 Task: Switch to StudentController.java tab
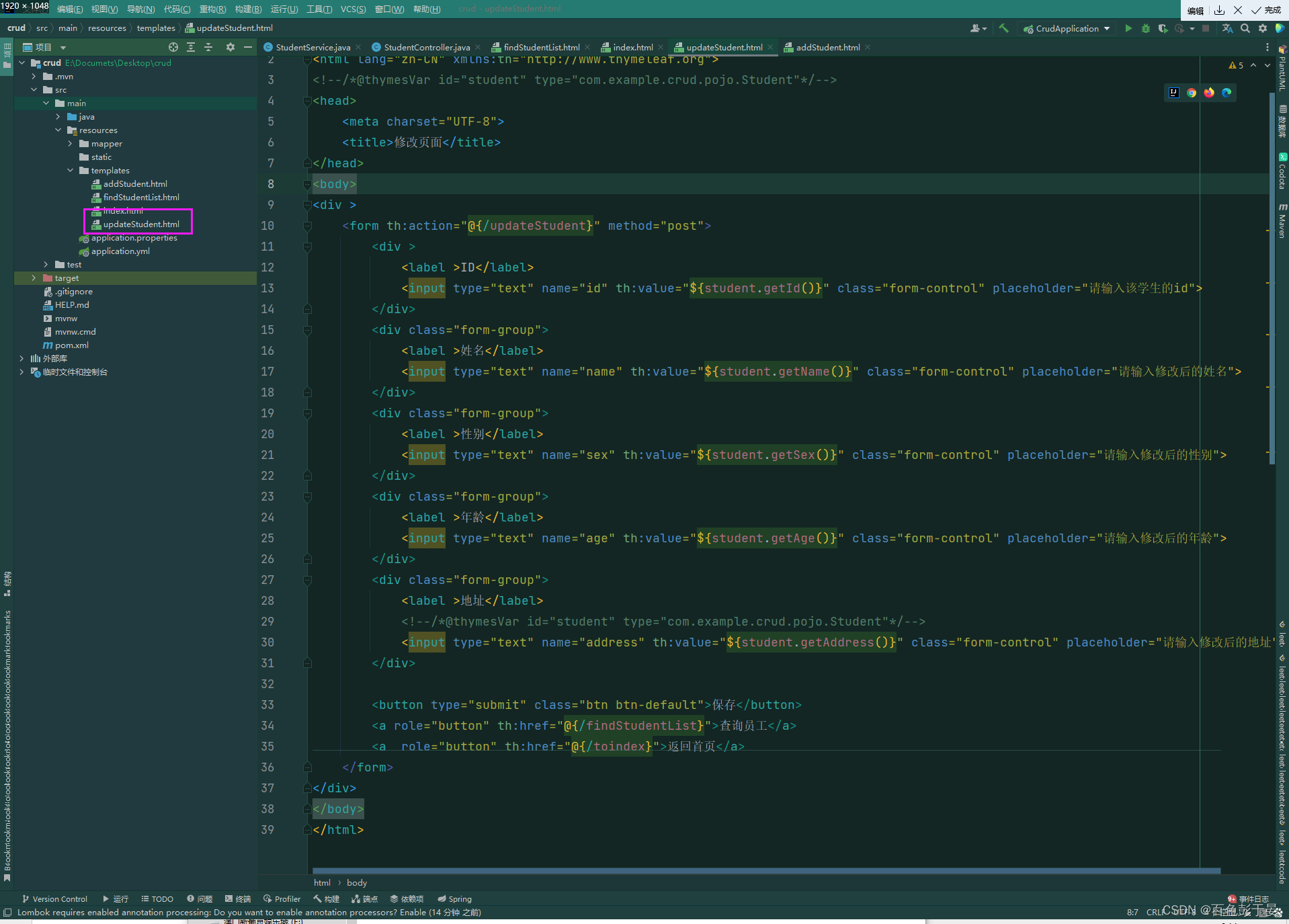coord(426,47)
